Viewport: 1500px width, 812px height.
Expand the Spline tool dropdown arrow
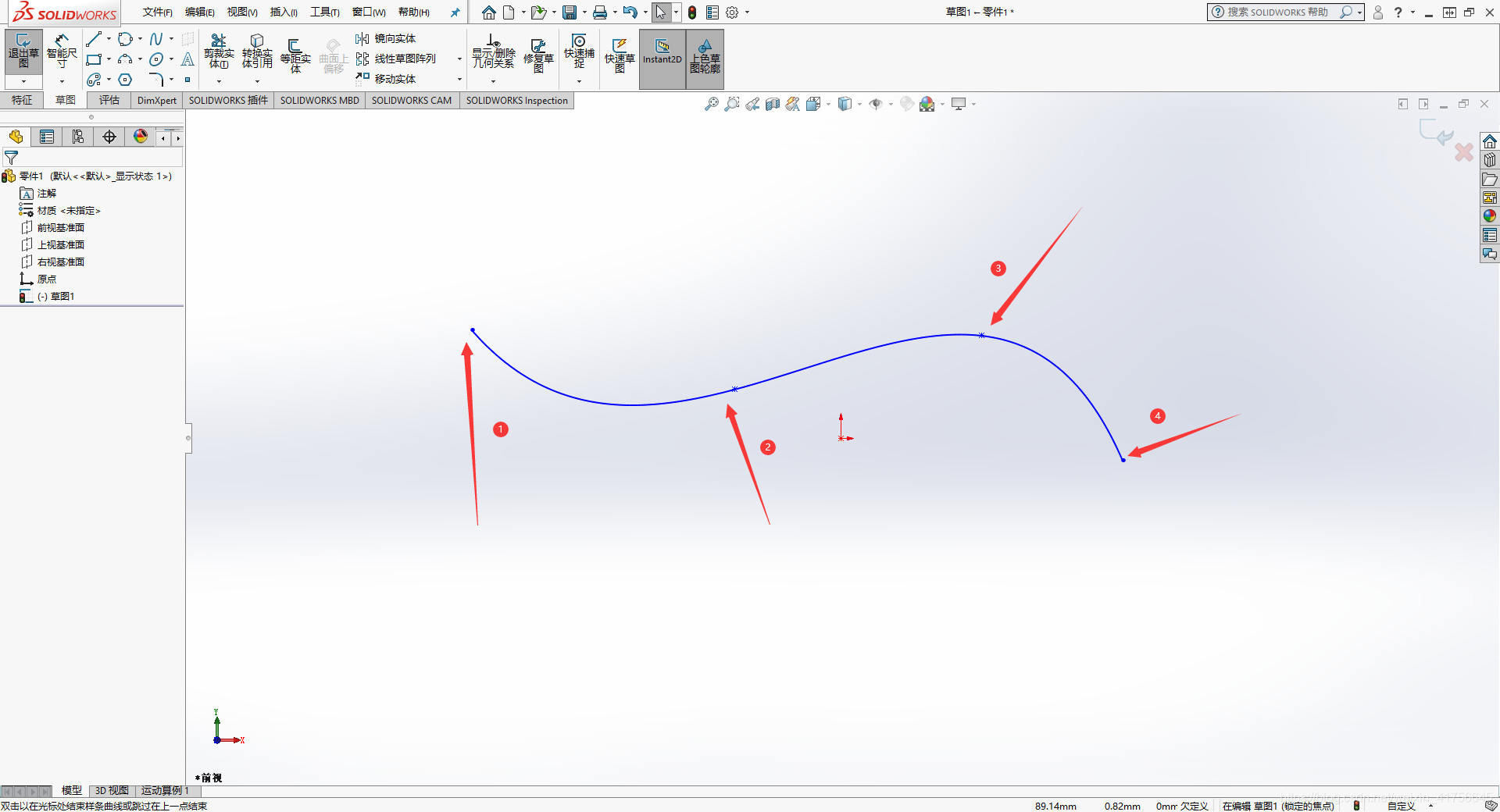pos(171,39)
